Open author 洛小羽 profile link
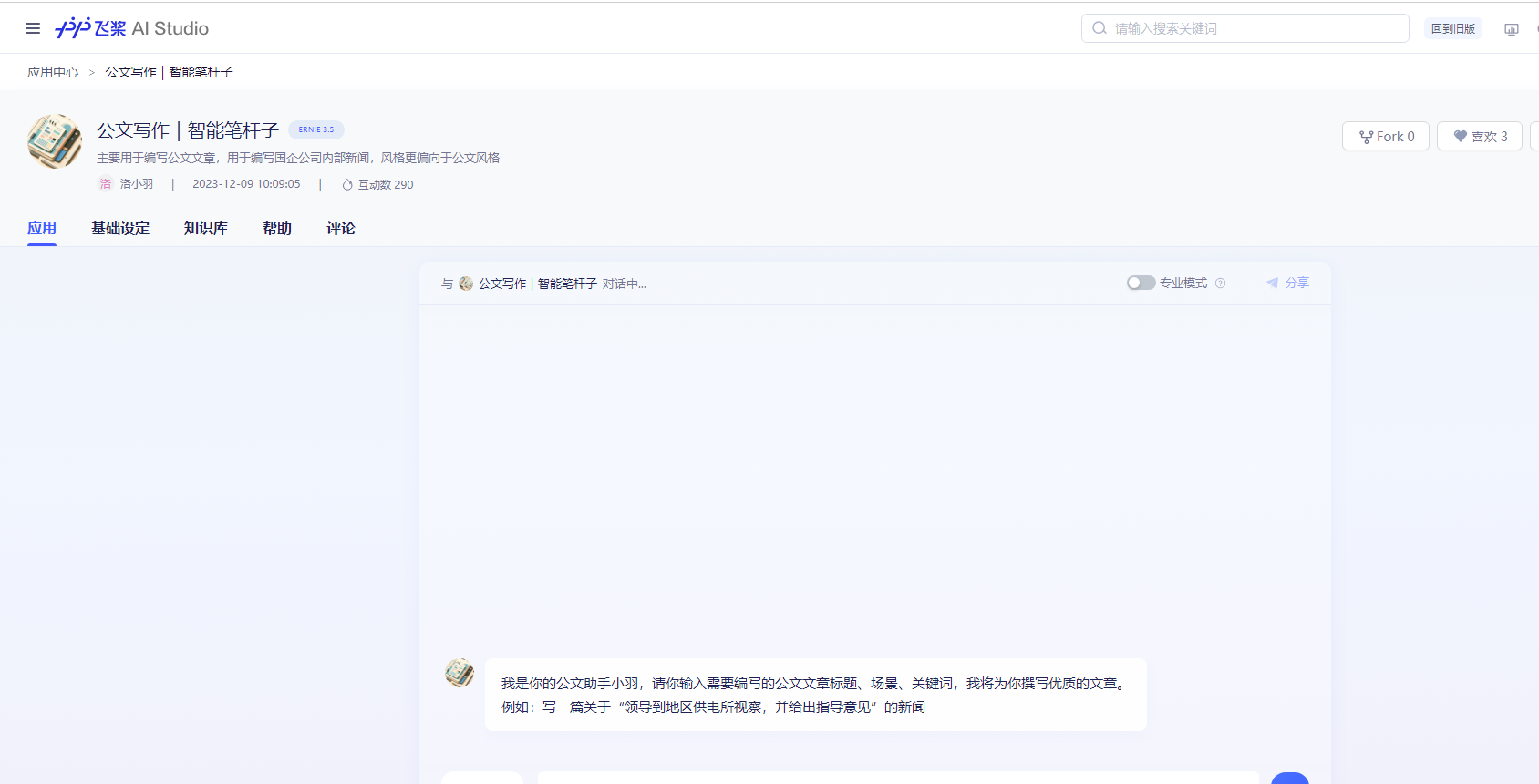 pyautogui.click(x=137, y=184)
